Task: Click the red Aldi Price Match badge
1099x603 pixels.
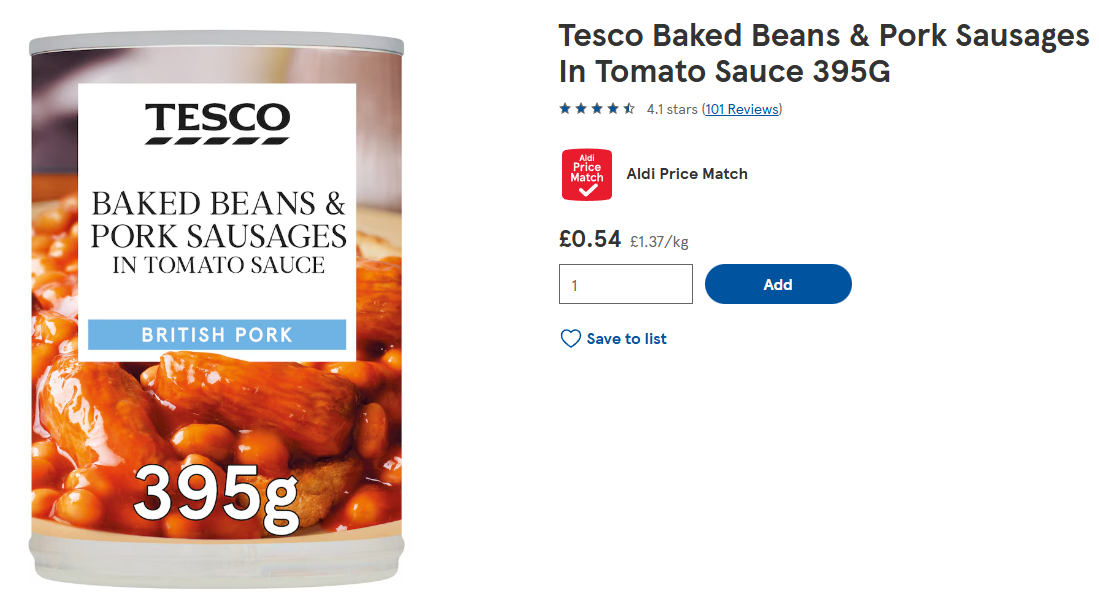Action: pos(587,174)
